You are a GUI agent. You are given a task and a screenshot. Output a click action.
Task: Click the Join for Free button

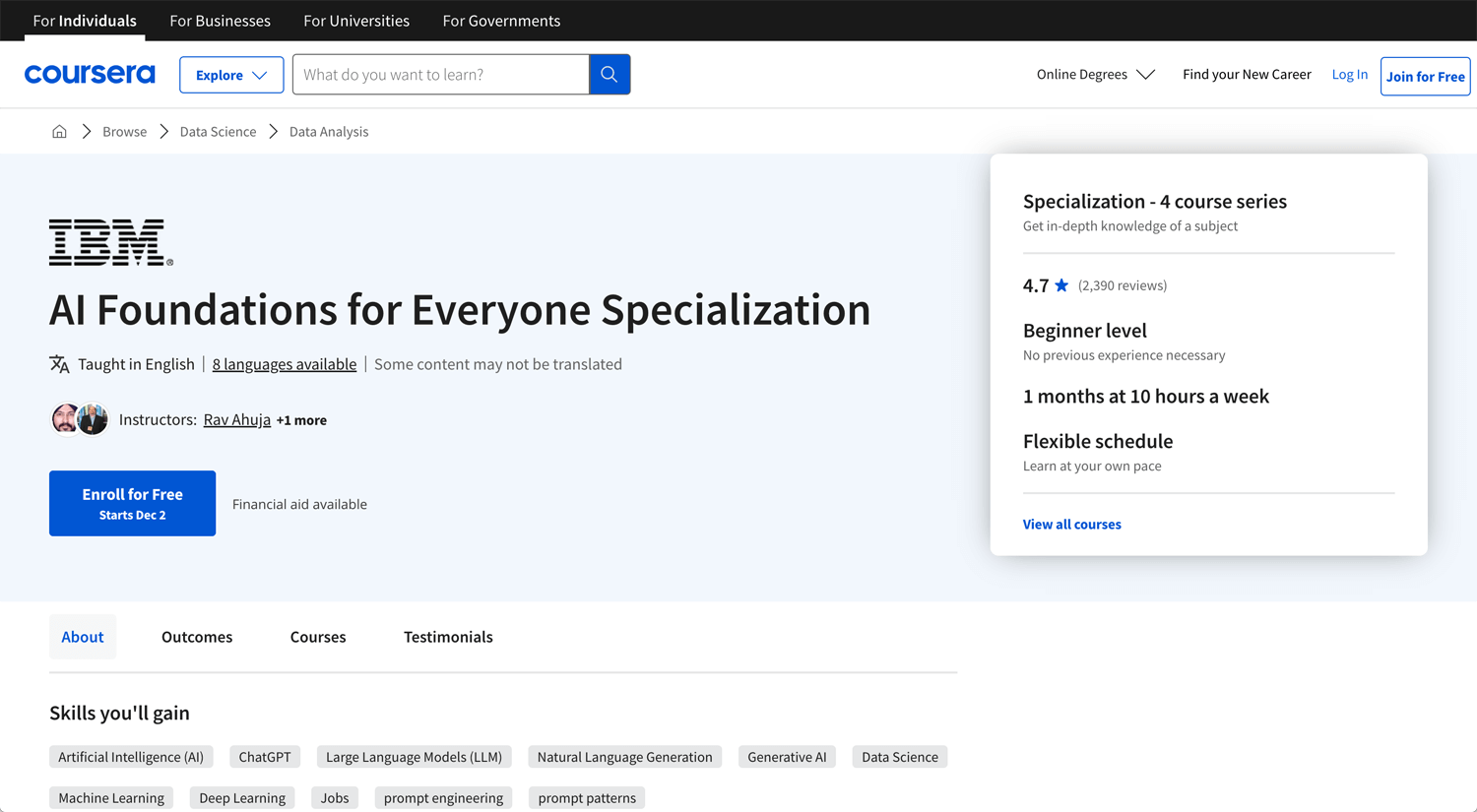(1425, 76)
